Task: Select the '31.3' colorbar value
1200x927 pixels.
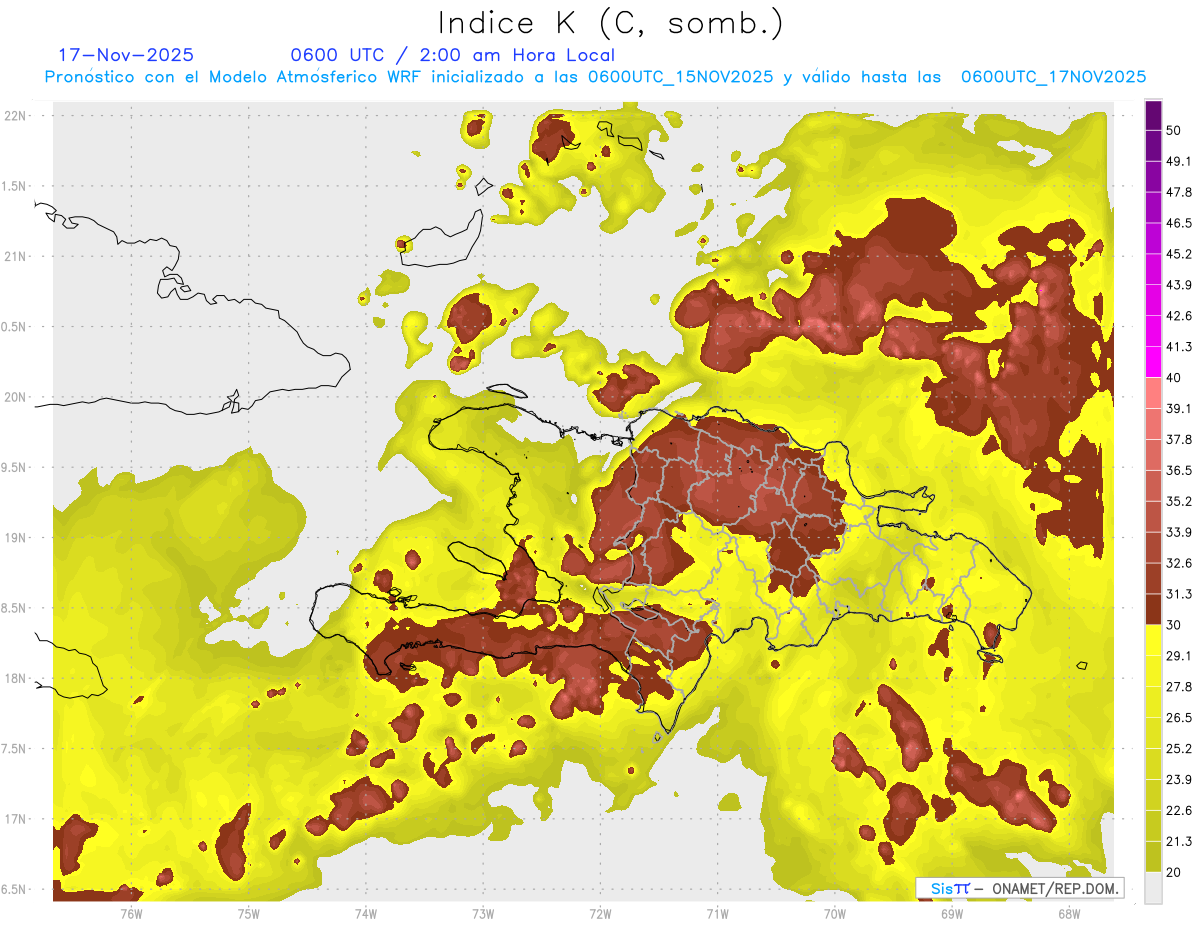Action: pos(1179,595)
